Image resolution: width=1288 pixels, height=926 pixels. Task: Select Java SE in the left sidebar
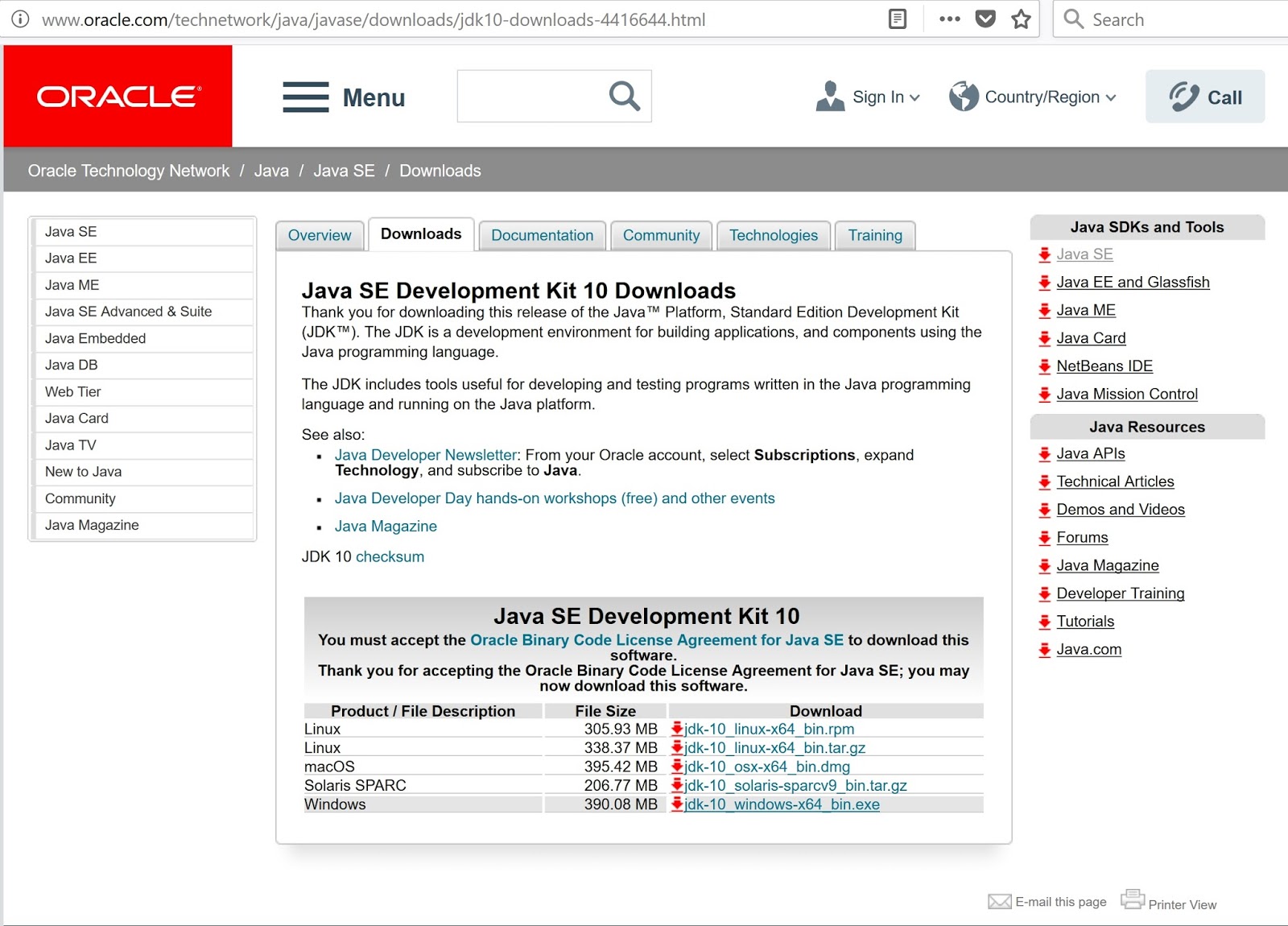pos(142,232)
